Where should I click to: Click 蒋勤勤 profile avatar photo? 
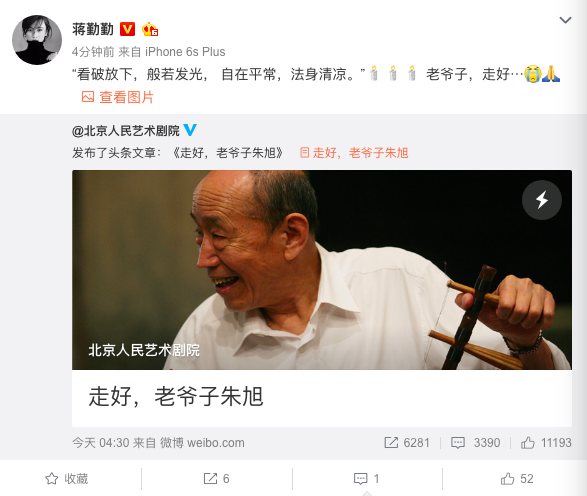click(x=37, y=40)
